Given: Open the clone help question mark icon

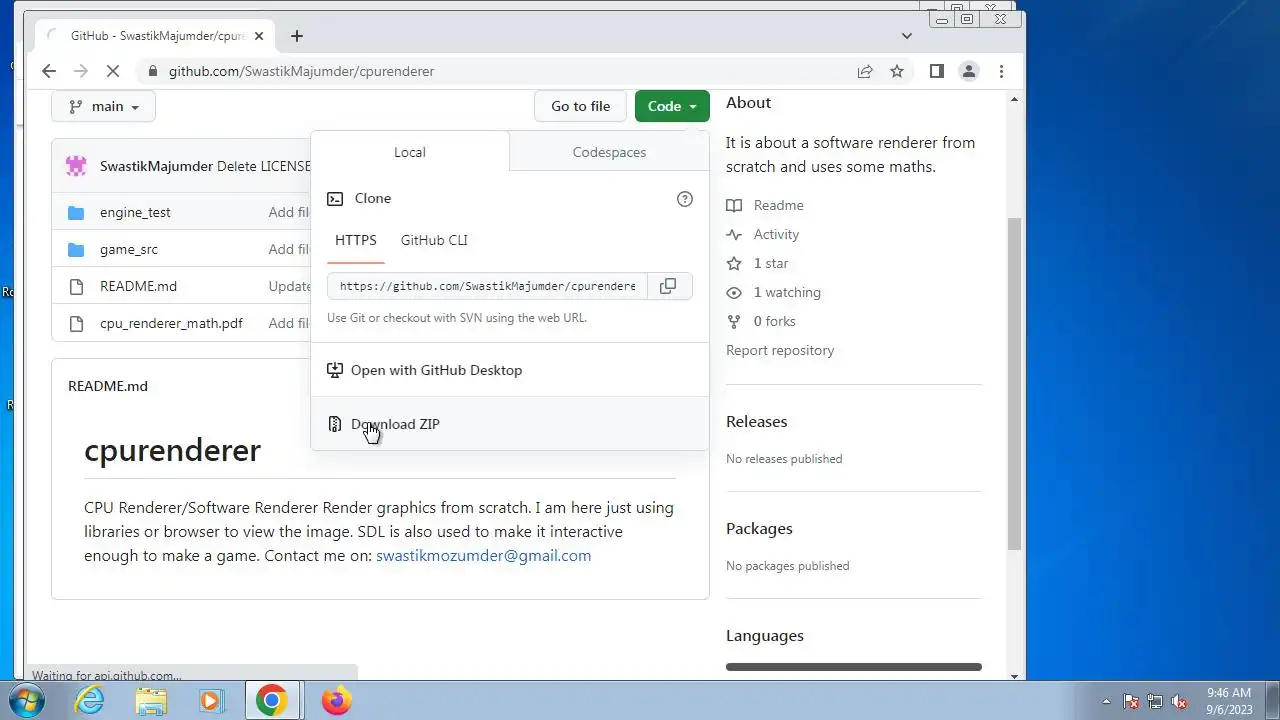Looking at the screenshot, I should point(685,199).
